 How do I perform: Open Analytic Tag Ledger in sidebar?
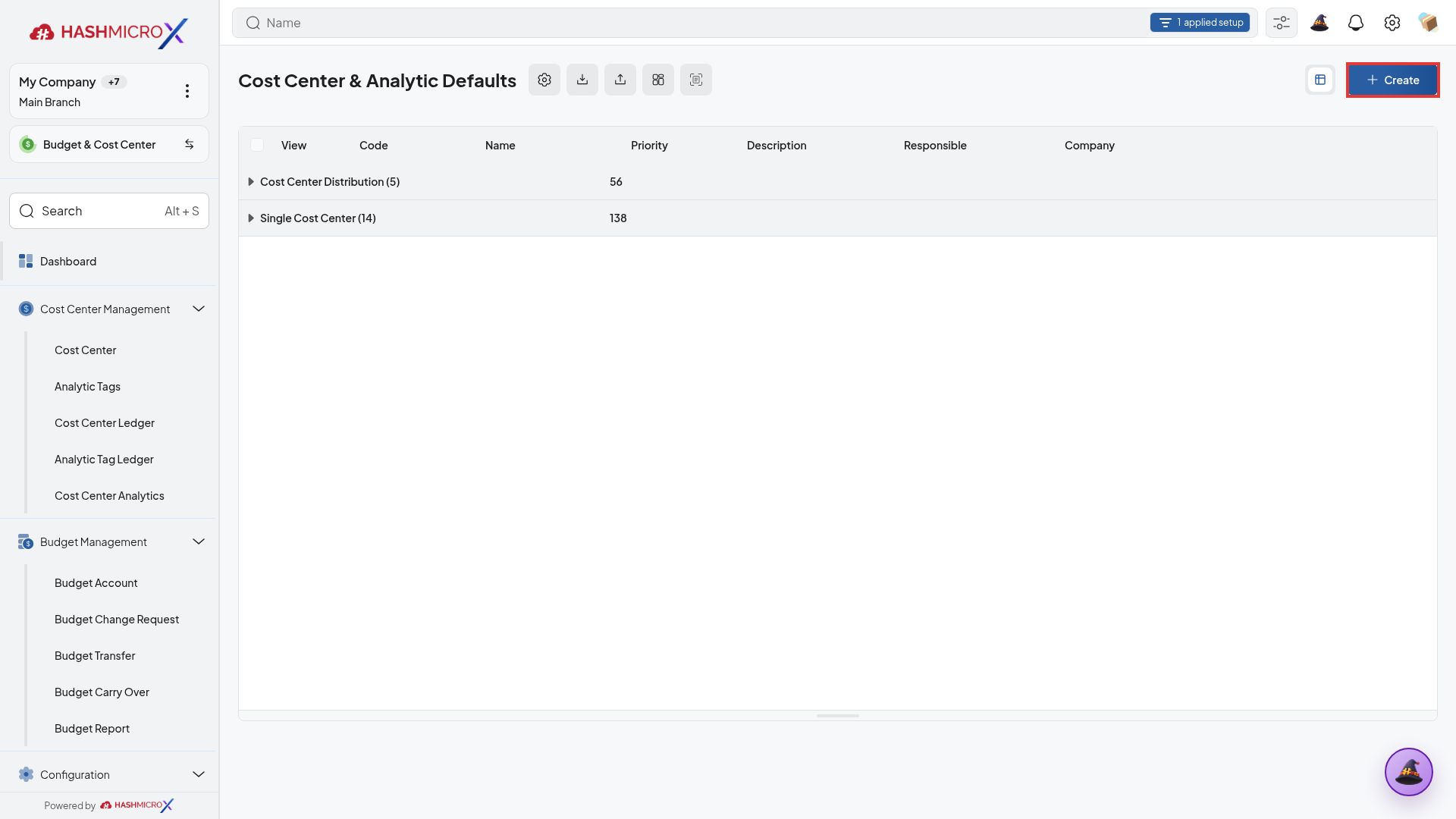pyautogui.click(x=104, y=460)
